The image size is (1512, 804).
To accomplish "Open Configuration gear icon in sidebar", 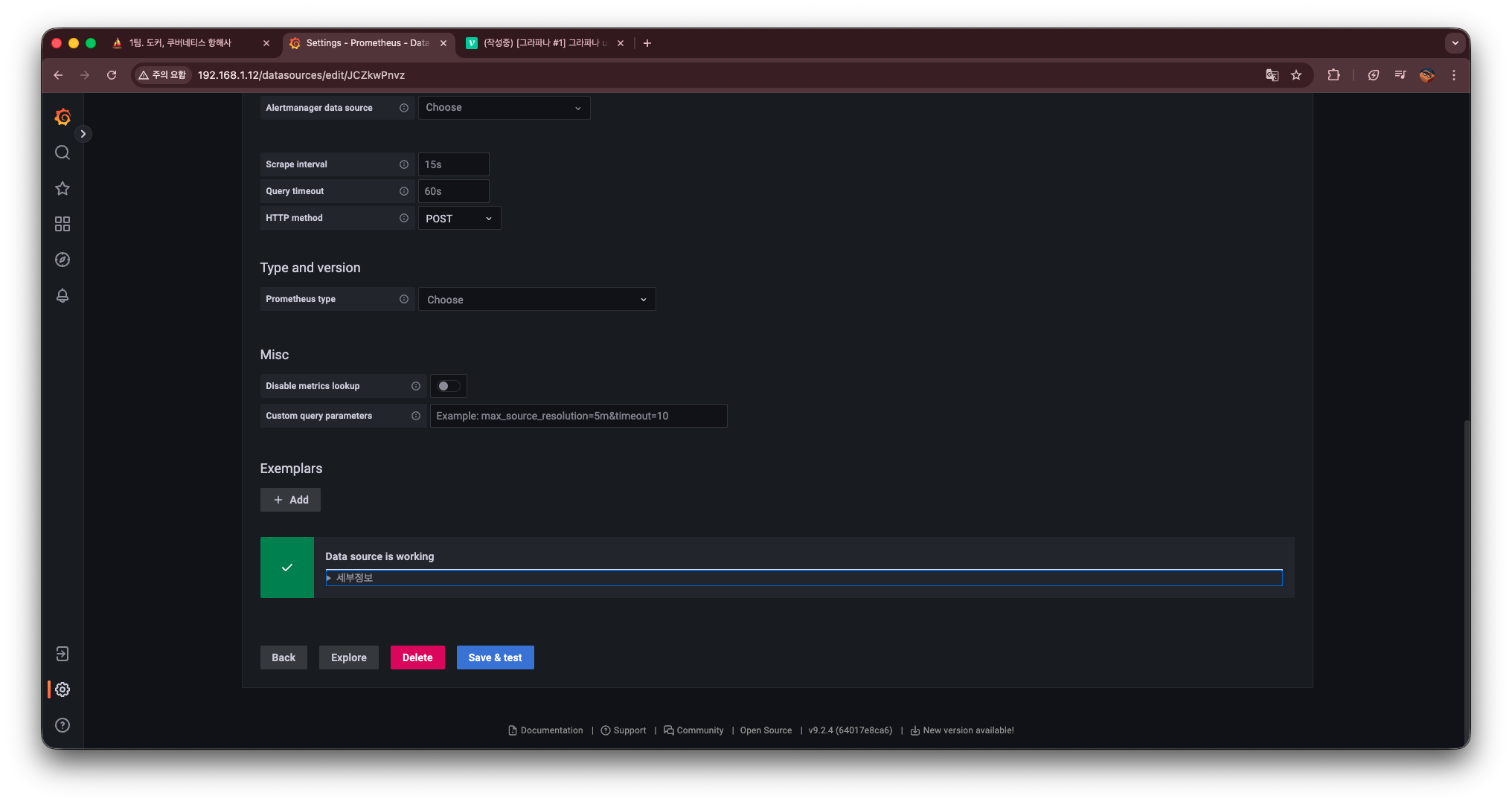I will point(63,689).
